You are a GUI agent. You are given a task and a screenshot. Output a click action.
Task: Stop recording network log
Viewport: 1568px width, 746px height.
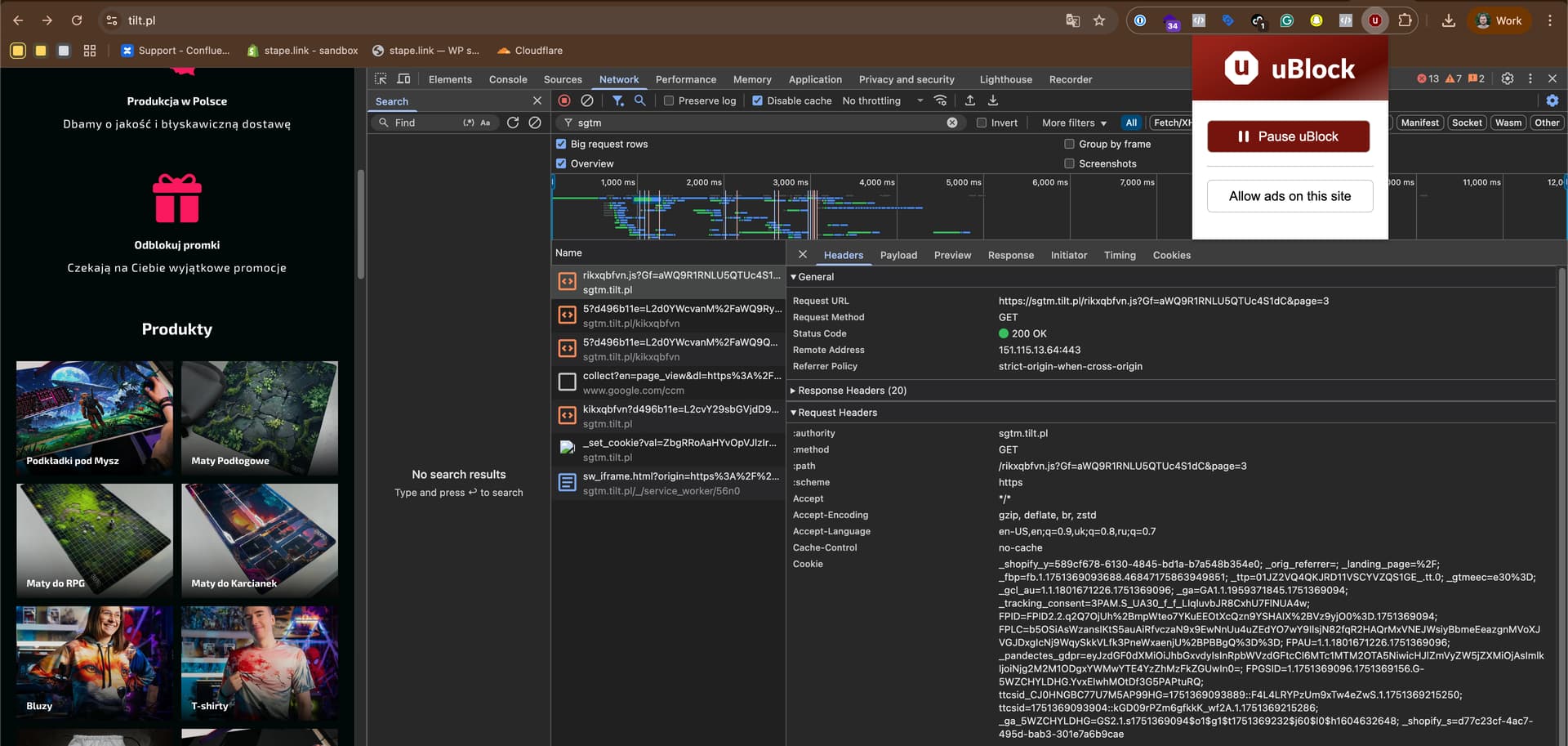(x=564, y=101)
